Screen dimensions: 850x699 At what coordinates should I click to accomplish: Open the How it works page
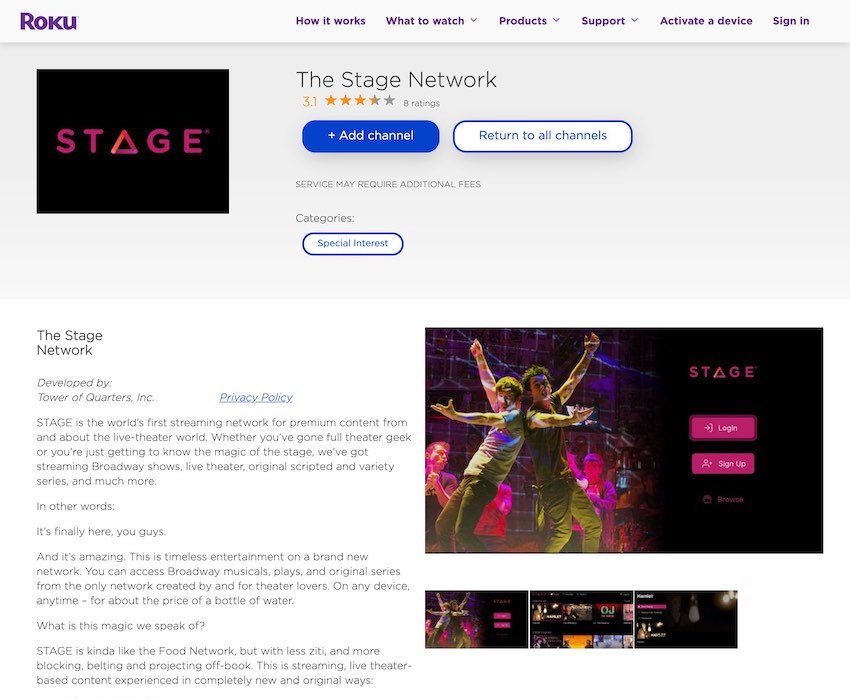point(331,21)
